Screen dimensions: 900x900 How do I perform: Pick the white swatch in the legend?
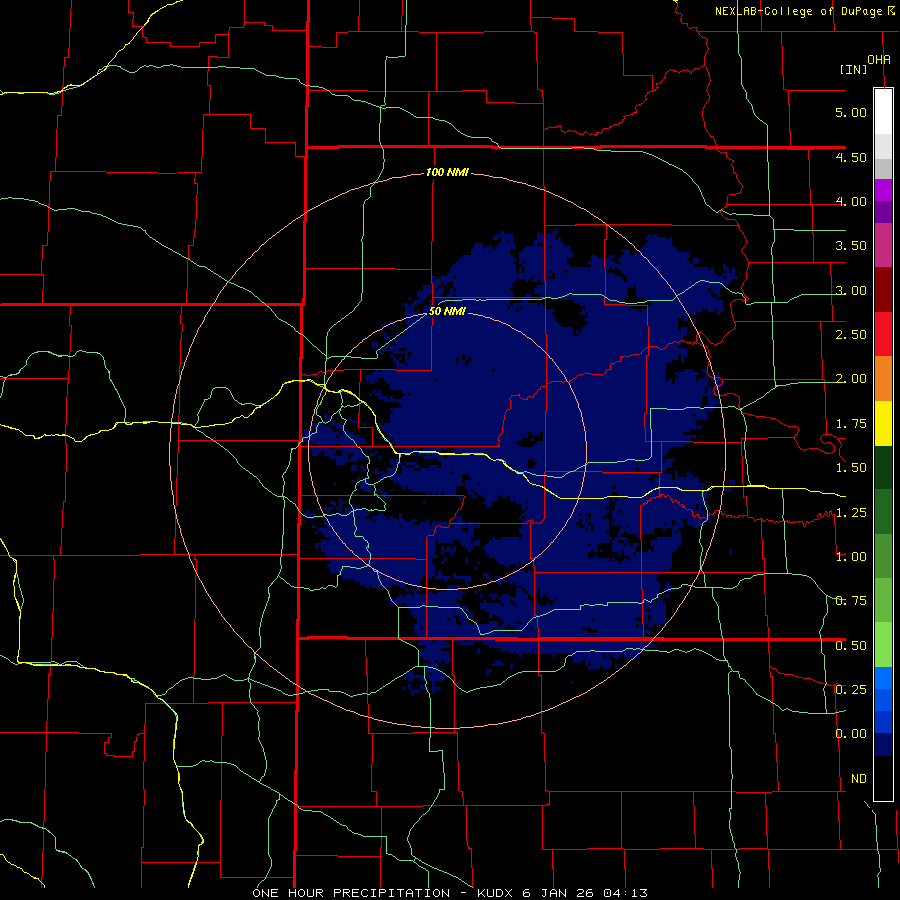(x=883, y=112)
